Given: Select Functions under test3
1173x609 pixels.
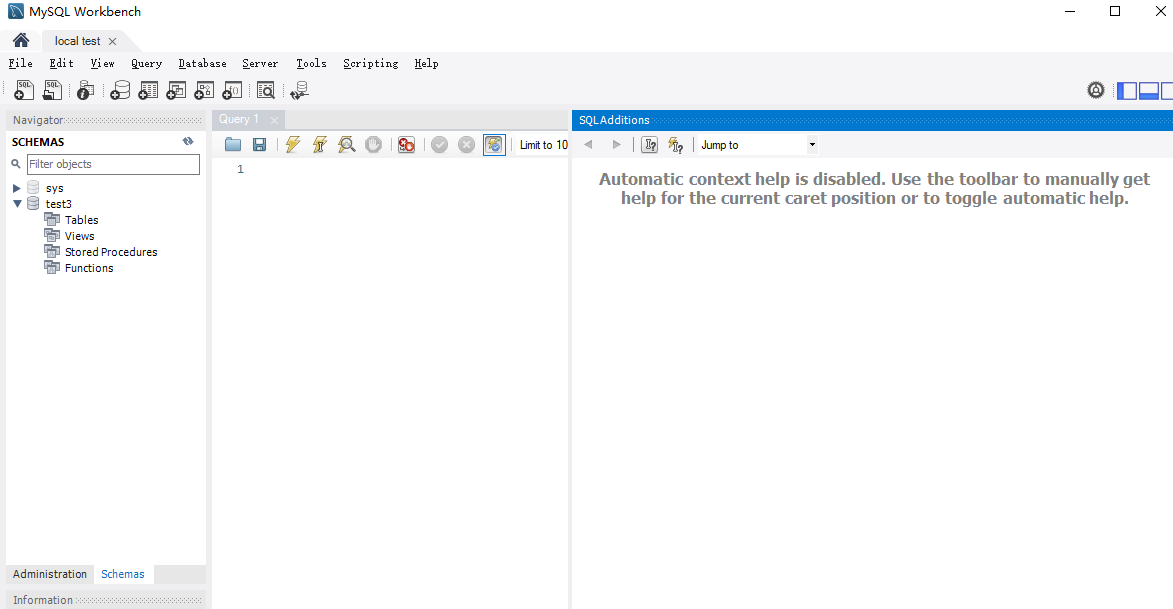Looking at the screenshot, I should coord(89,268).
